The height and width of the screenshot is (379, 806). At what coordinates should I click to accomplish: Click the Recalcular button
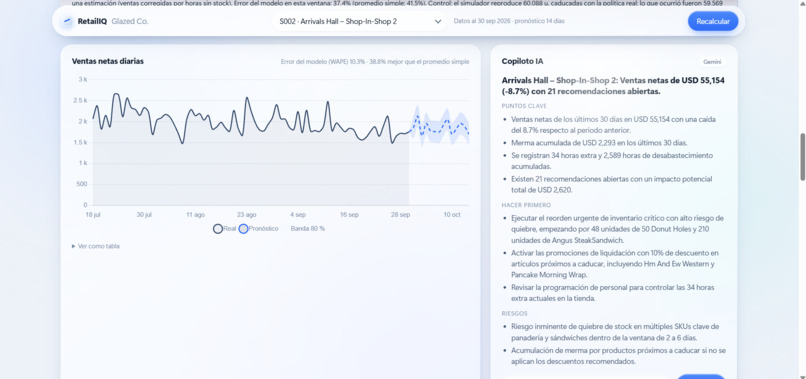712,22
